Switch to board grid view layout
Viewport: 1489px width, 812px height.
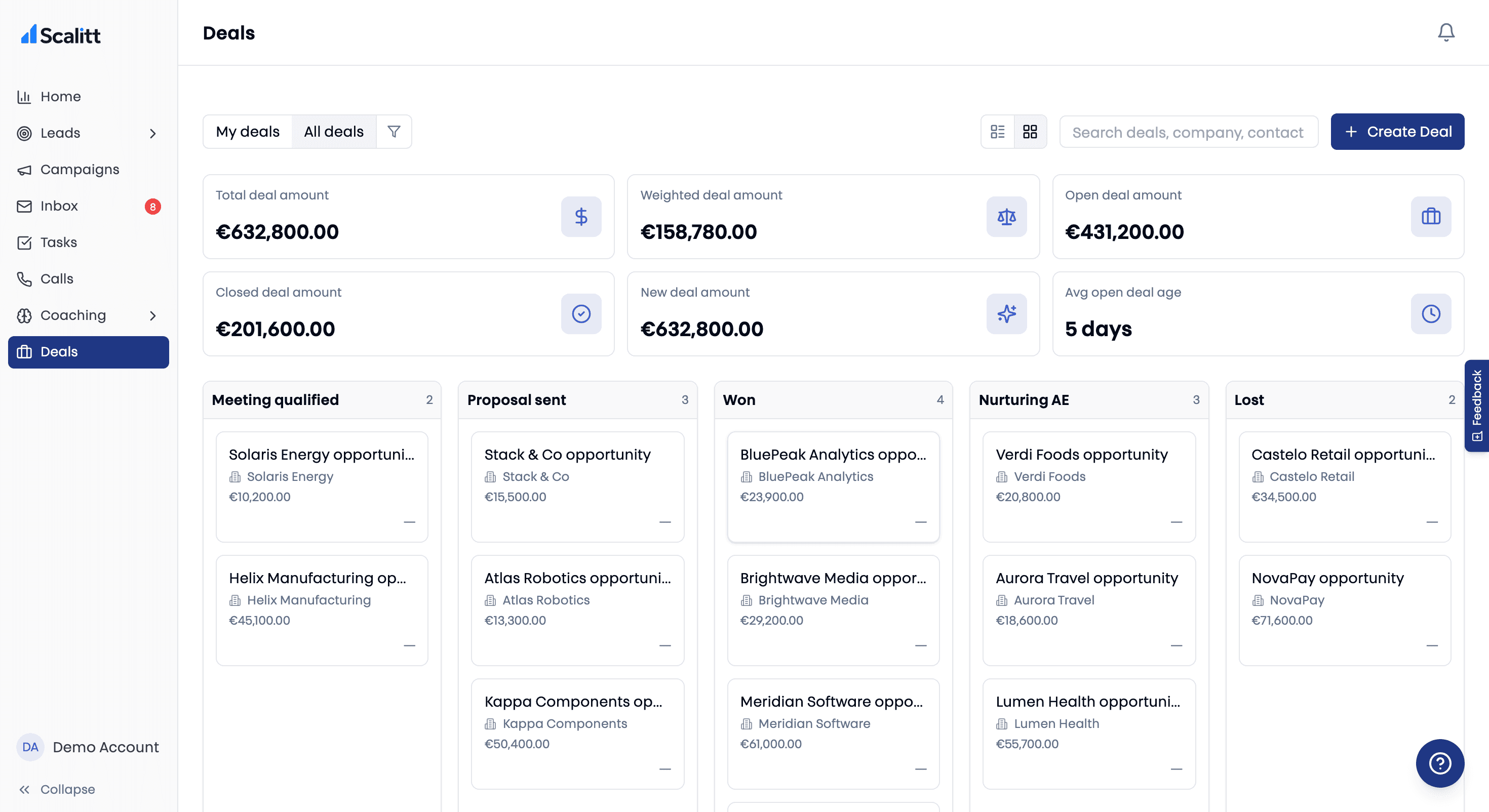coord(1030,132)
